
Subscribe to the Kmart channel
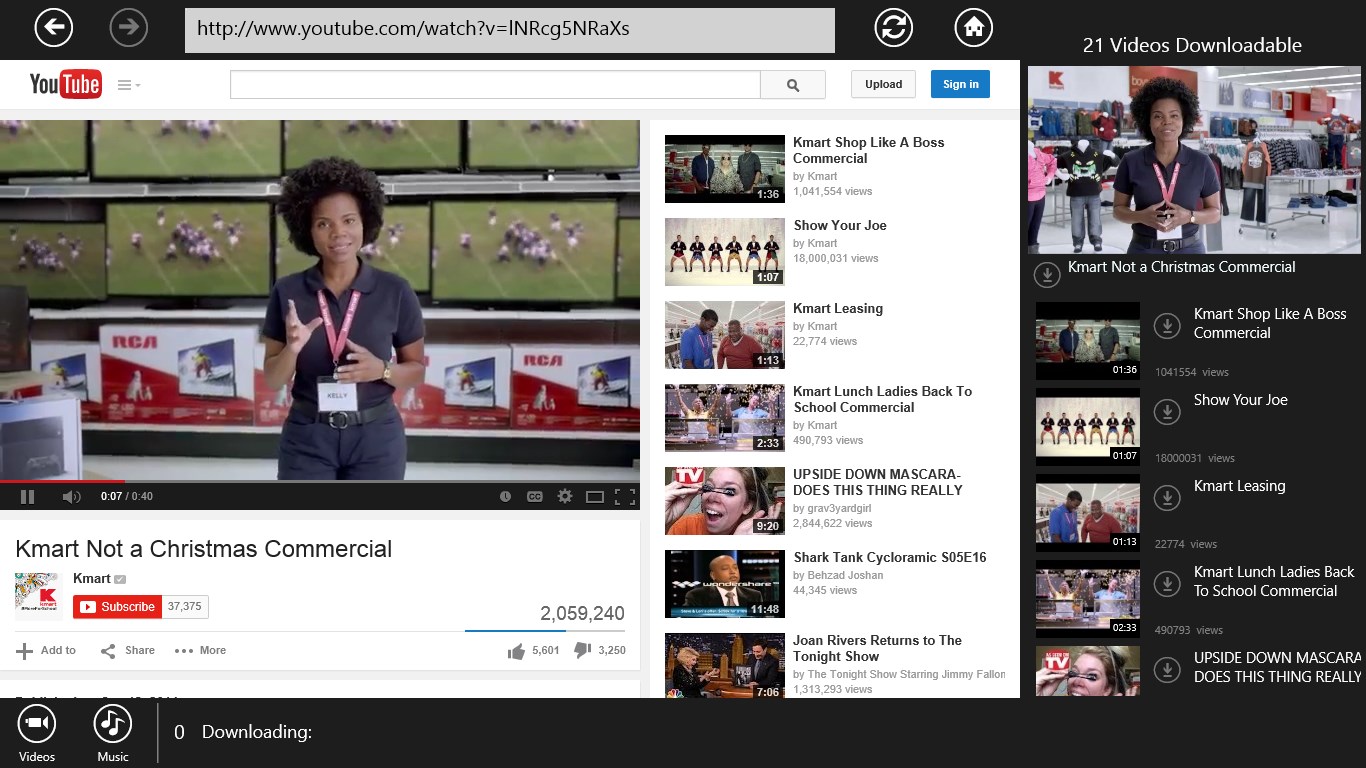(x=117, y=606)
